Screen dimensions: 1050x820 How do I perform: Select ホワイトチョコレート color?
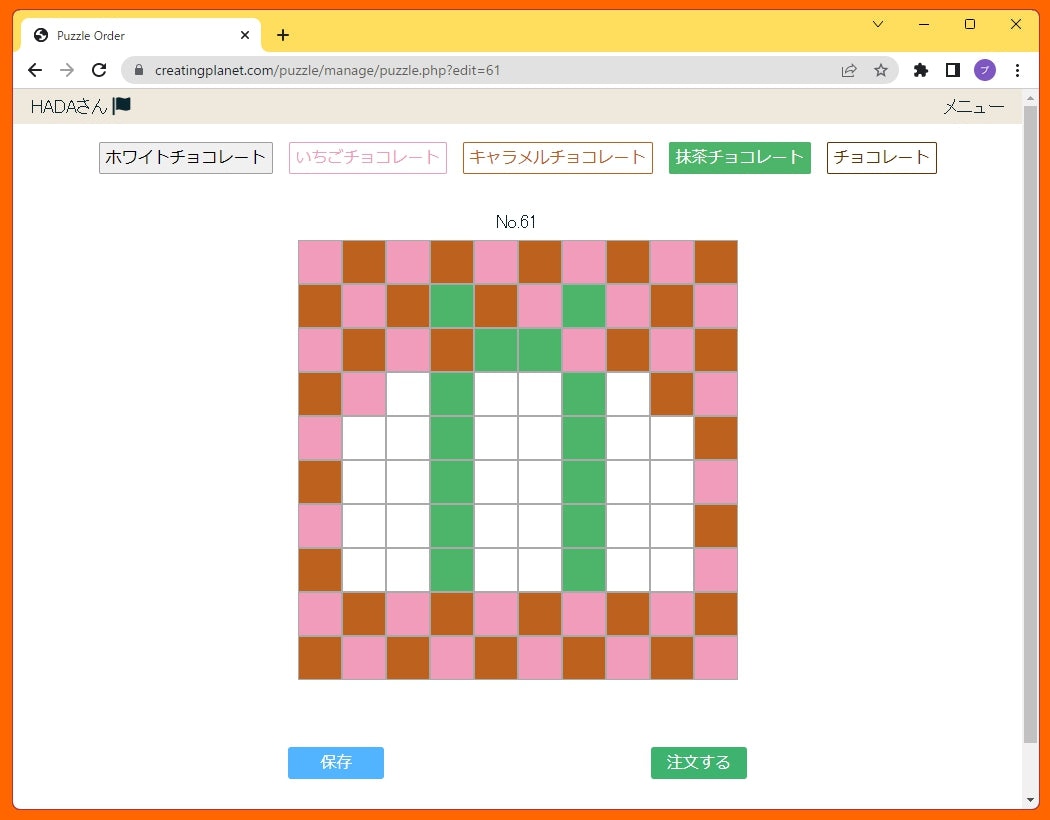point(186,158)
